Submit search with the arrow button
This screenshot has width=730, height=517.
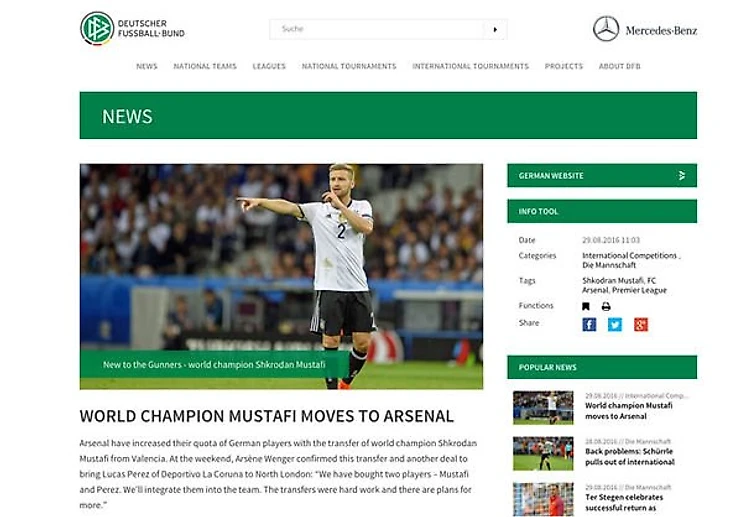pos(495,29)
